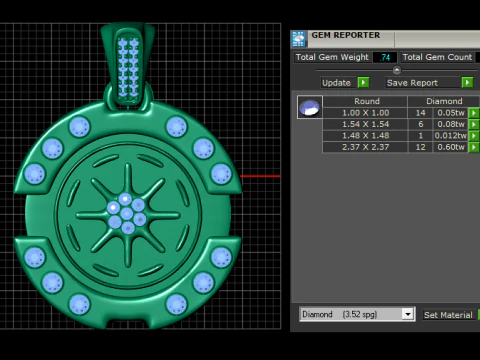
Task: Click the Round column header
Action: click(366, 101)
